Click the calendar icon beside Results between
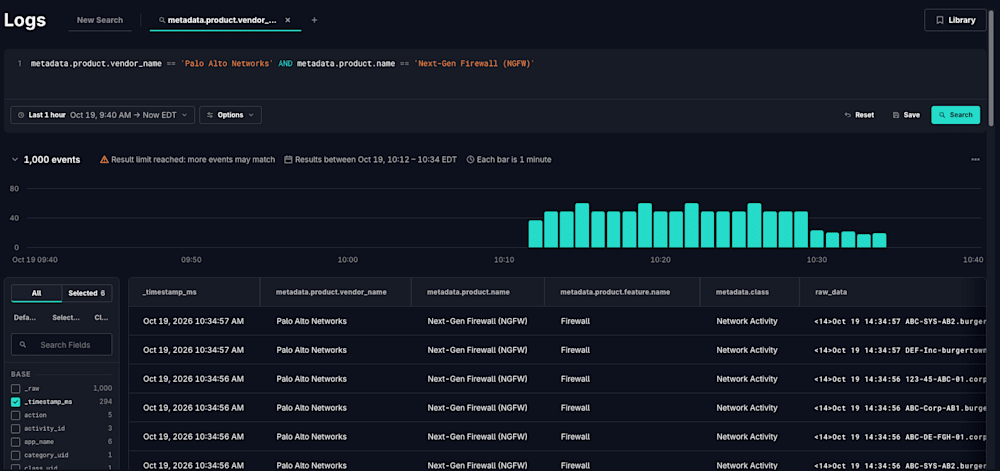This screenshot has height=471, width=1000. [x=288, y=160]
